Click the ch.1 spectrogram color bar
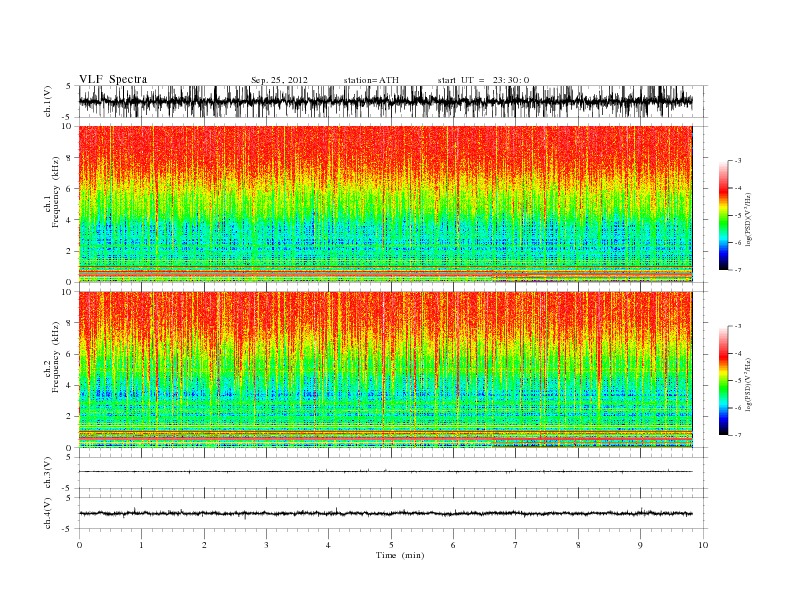This screenshot has height=612, width=792. [x=724, y=215]
